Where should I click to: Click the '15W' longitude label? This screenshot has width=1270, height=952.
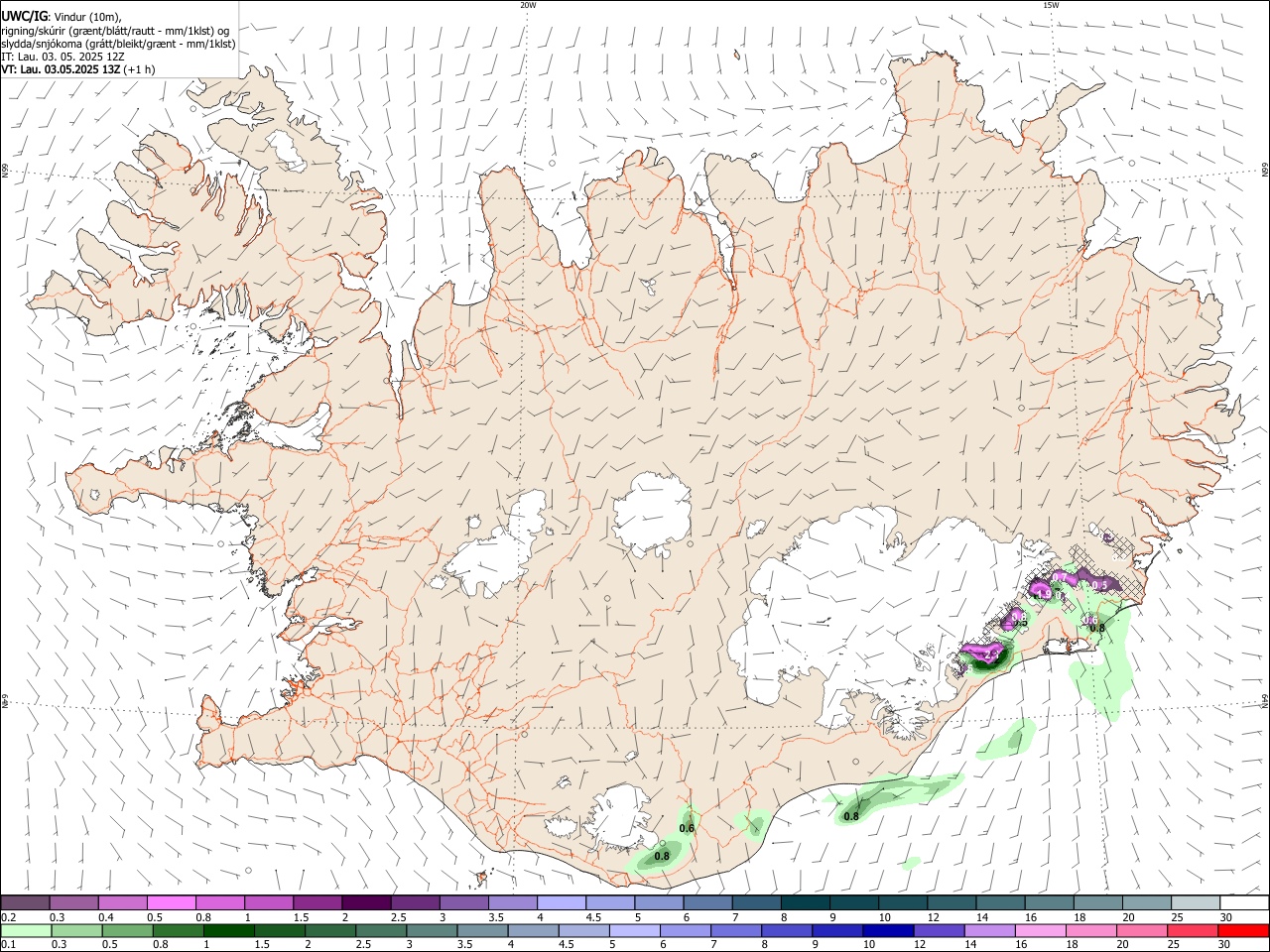coord(1051,5)
